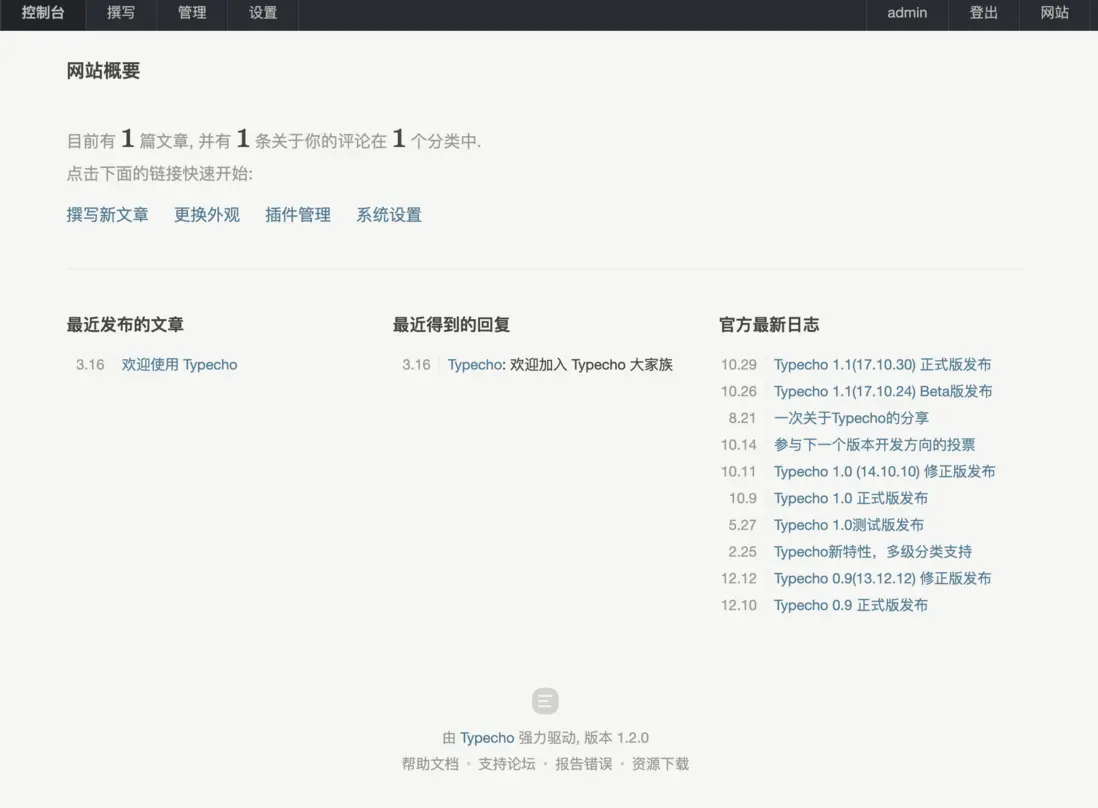Open the 设置 menu

pos(262,14)
